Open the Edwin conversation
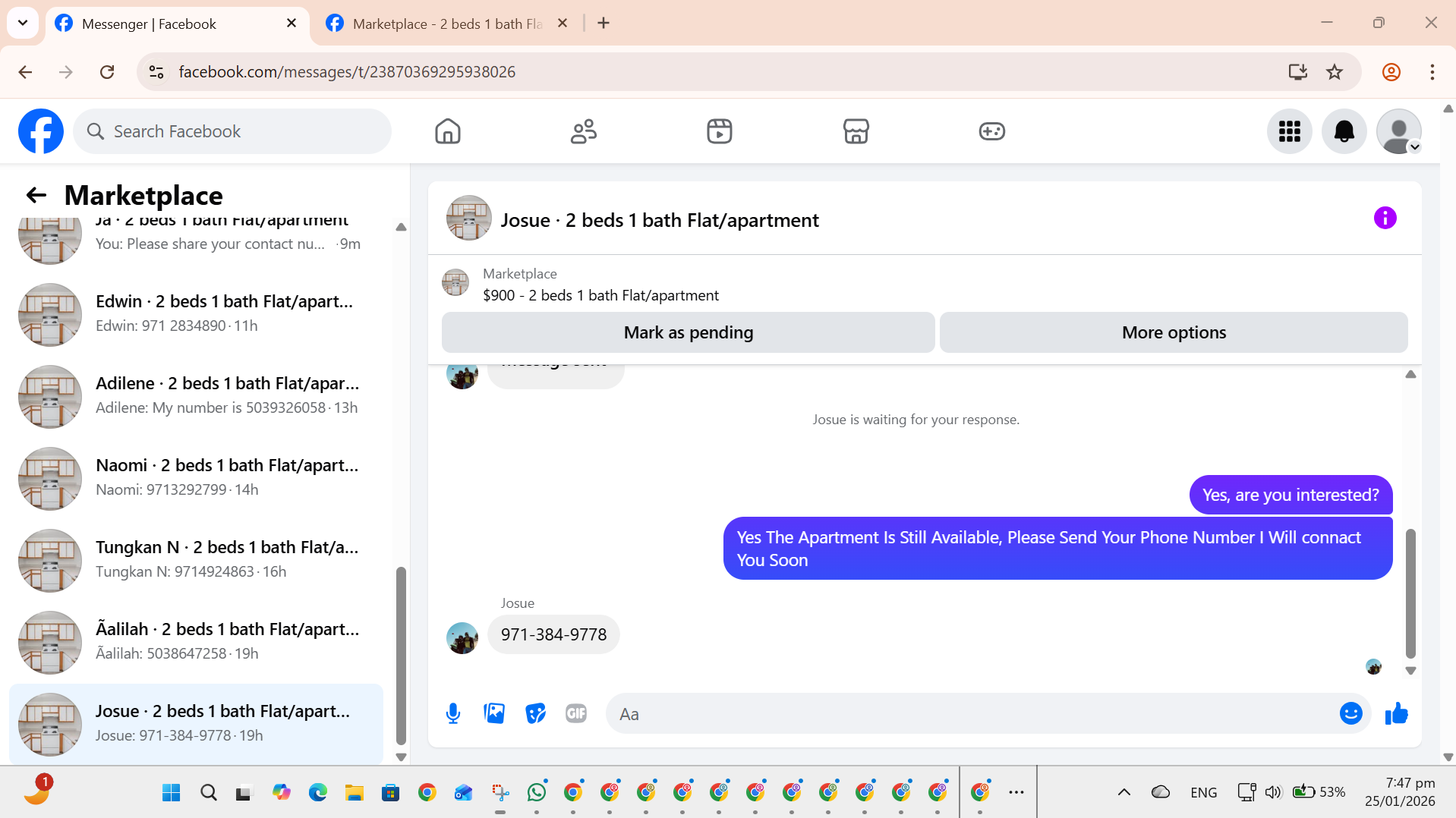Screen dimensions: 1456x818 click(x=196, y=314)
